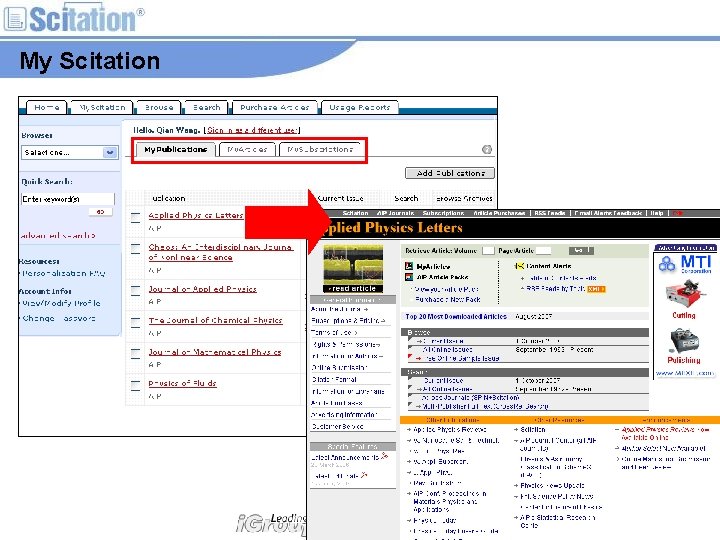
Task: Open the Advertising Information sidebar link
Action: coord(344,415)
